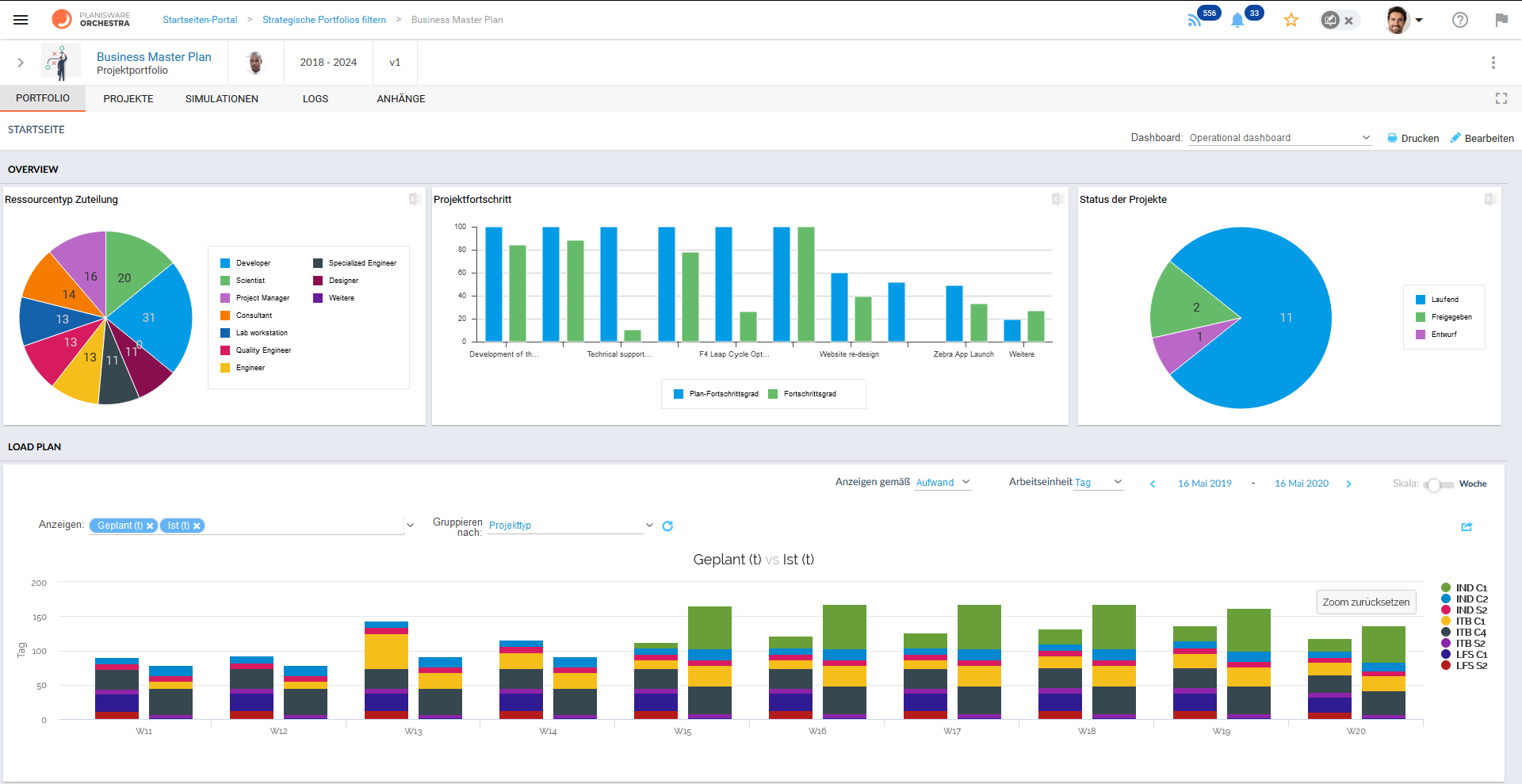Refresh the load plan grouping data
This screenshot has width=1522, height=784.
click(x=668, y=526)
